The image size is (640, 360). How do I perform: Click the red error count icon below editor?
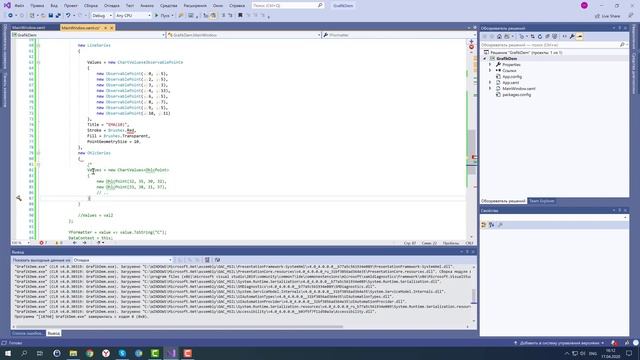coord(41,243)
